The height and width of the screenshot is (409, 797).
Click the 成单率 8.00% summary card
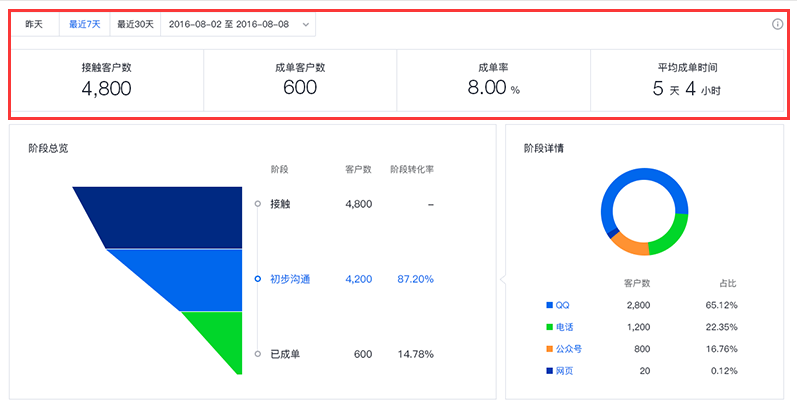pos(493,80)
